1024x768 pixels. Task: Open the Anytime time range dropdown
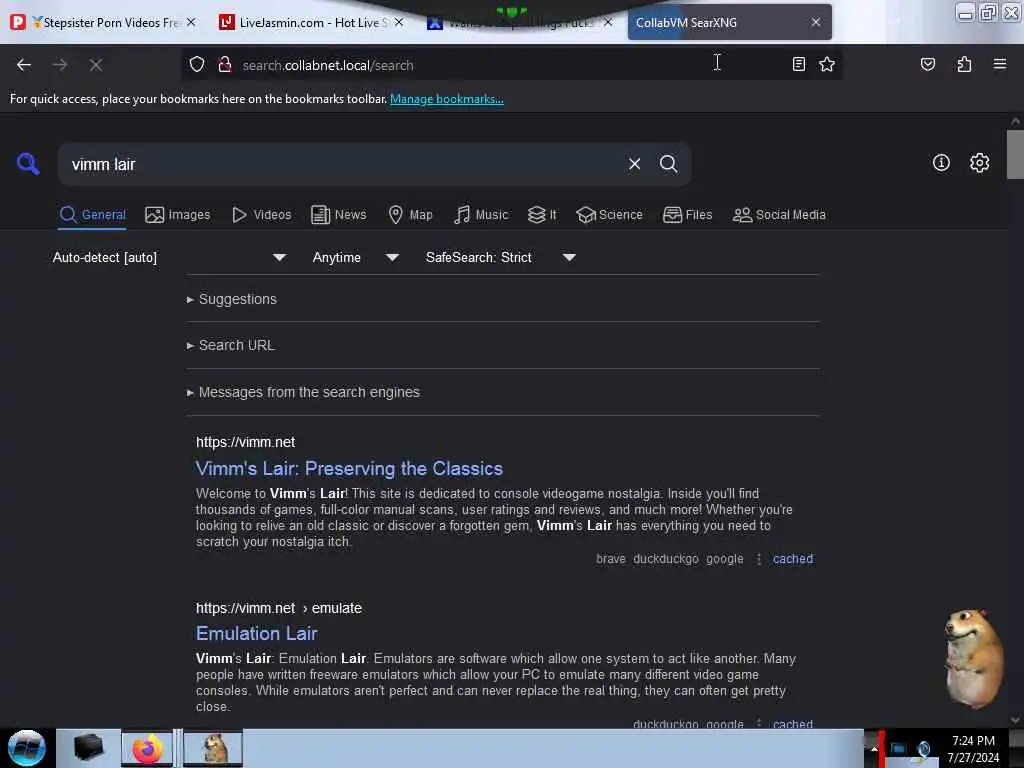[355, 257]
